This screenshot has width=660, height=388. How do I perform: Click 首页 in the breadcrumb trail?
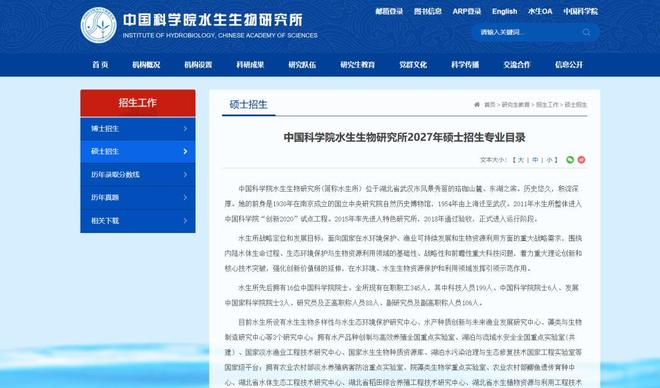[x=490, y=104]
